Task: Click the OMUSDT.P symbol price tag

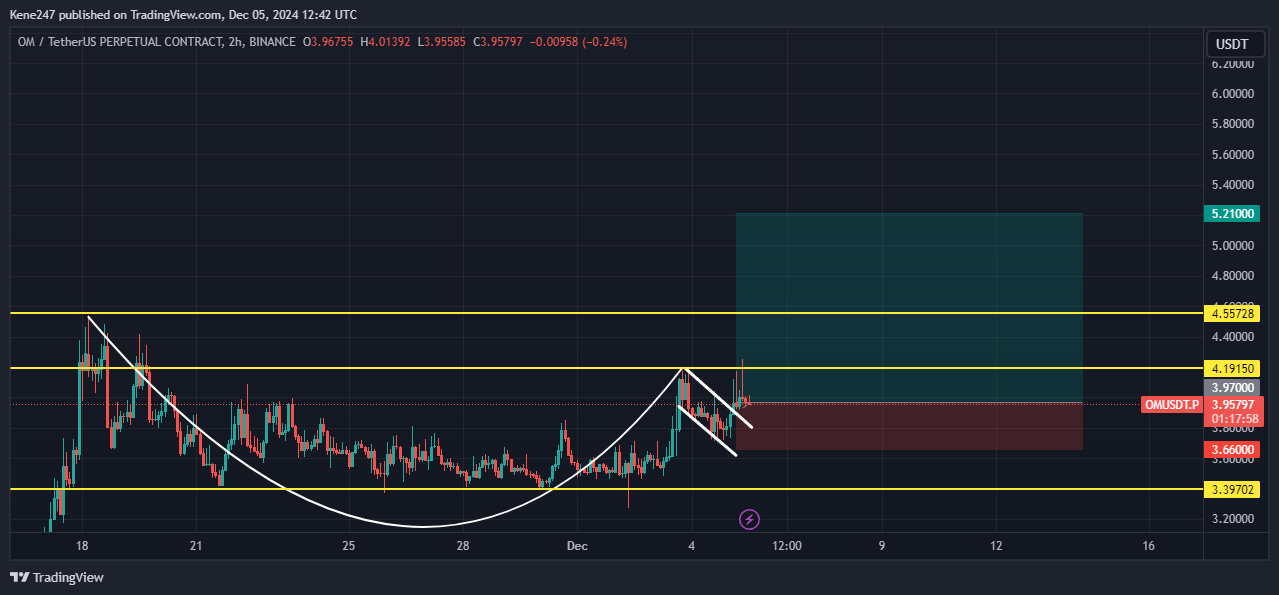Action: tap(1172, 405)
